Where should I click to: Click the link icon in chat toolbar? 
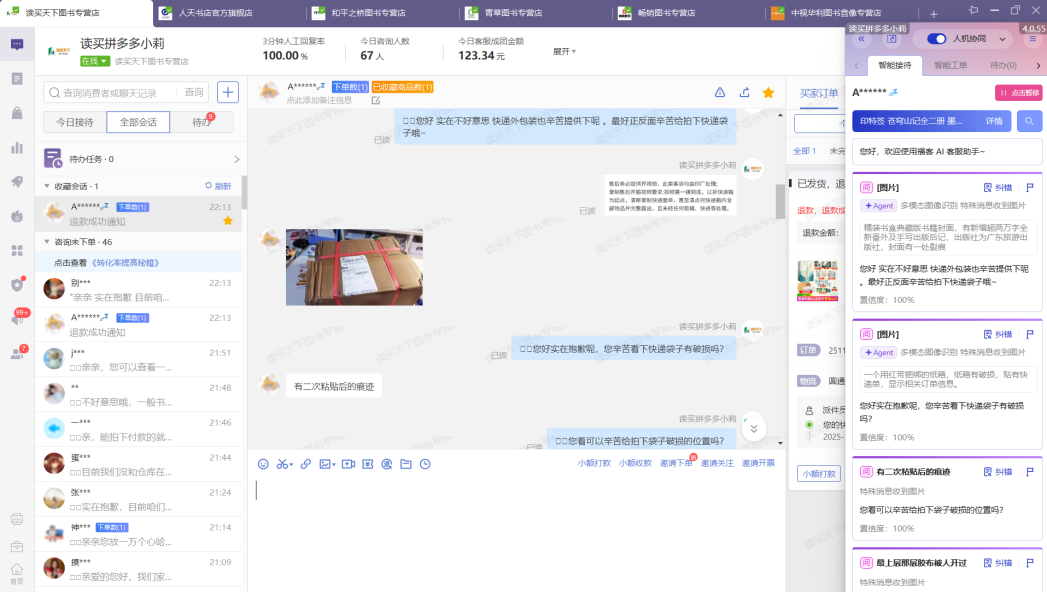click(306, 464)
